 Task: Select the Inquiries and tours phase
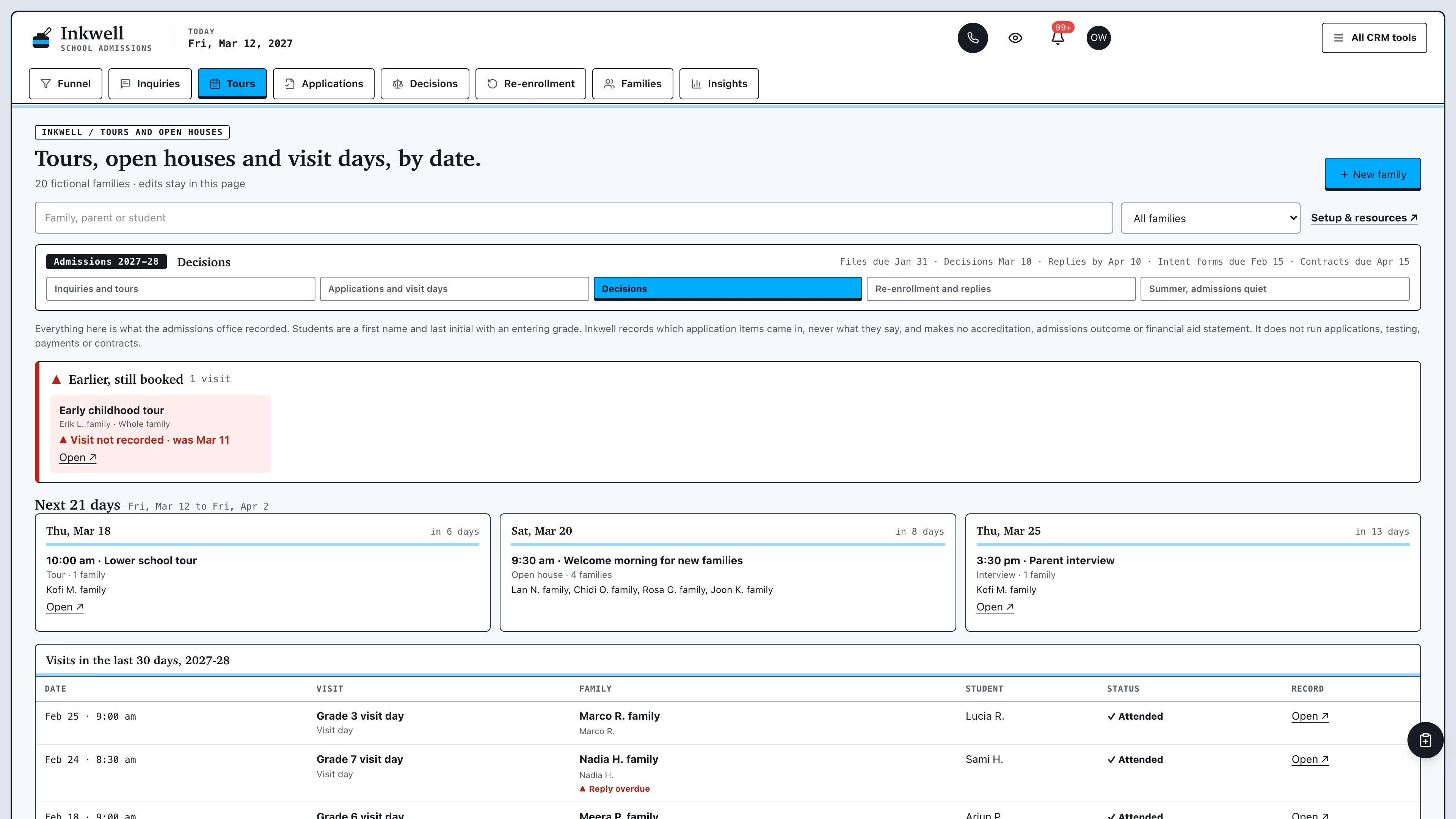pos(181,289)
